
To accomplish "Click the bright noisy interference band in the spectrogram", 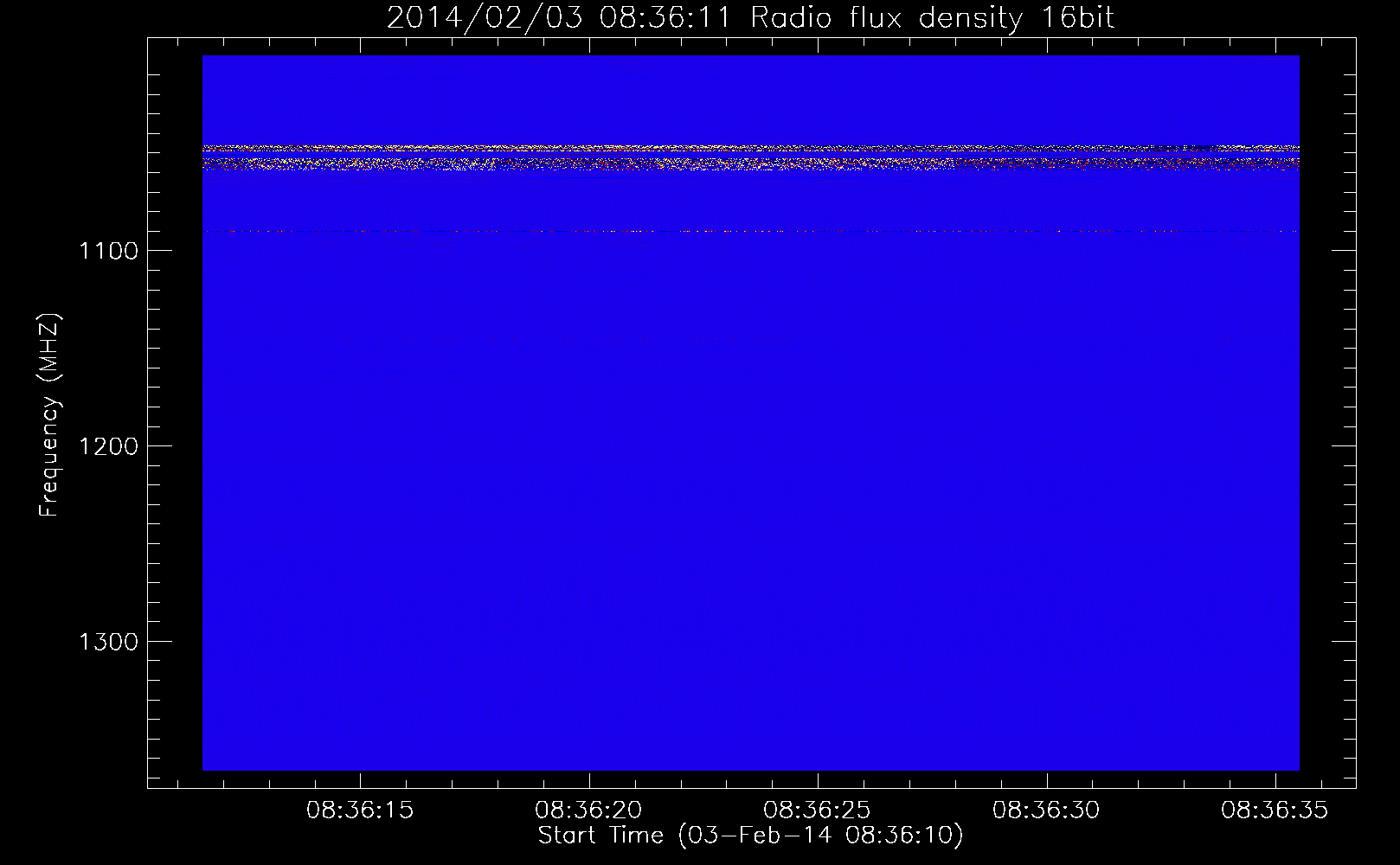I will pos(750,157).
